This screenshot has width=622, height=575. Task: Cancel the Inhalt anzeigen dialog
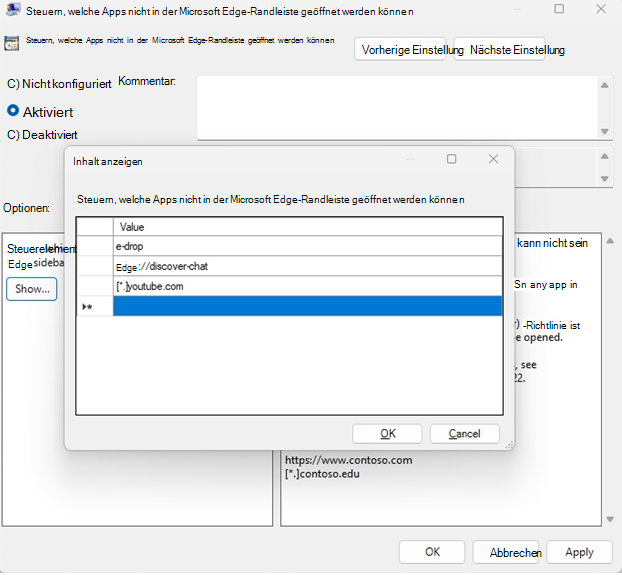tap(465, 433)
